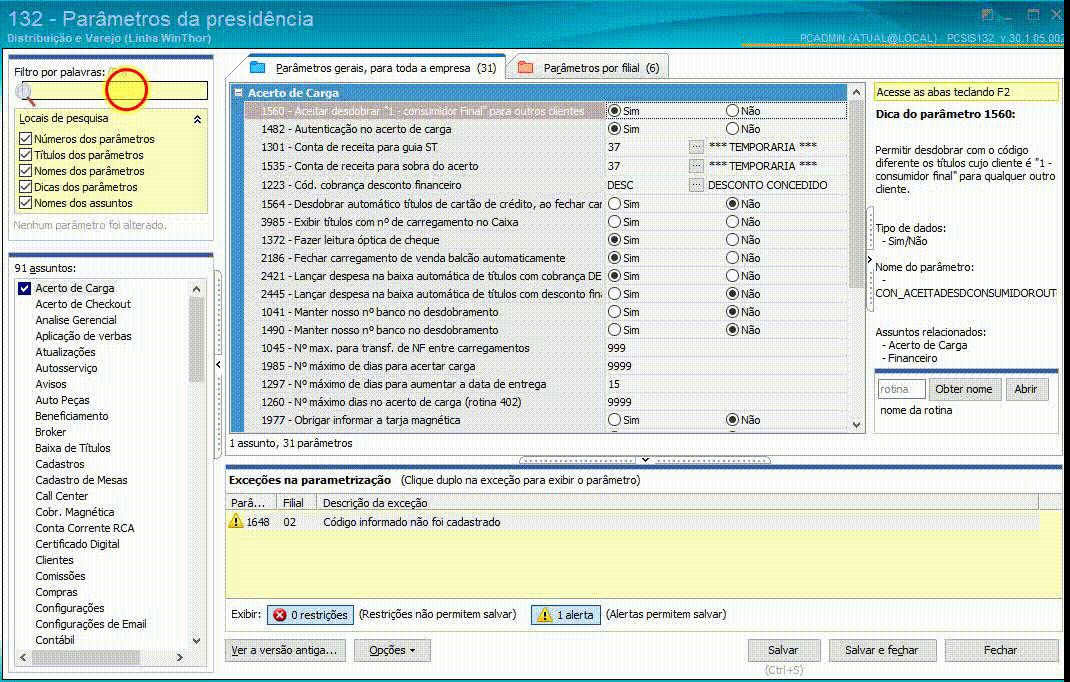
Task: Click the rotina input field
Action: (x=901, y=389)
